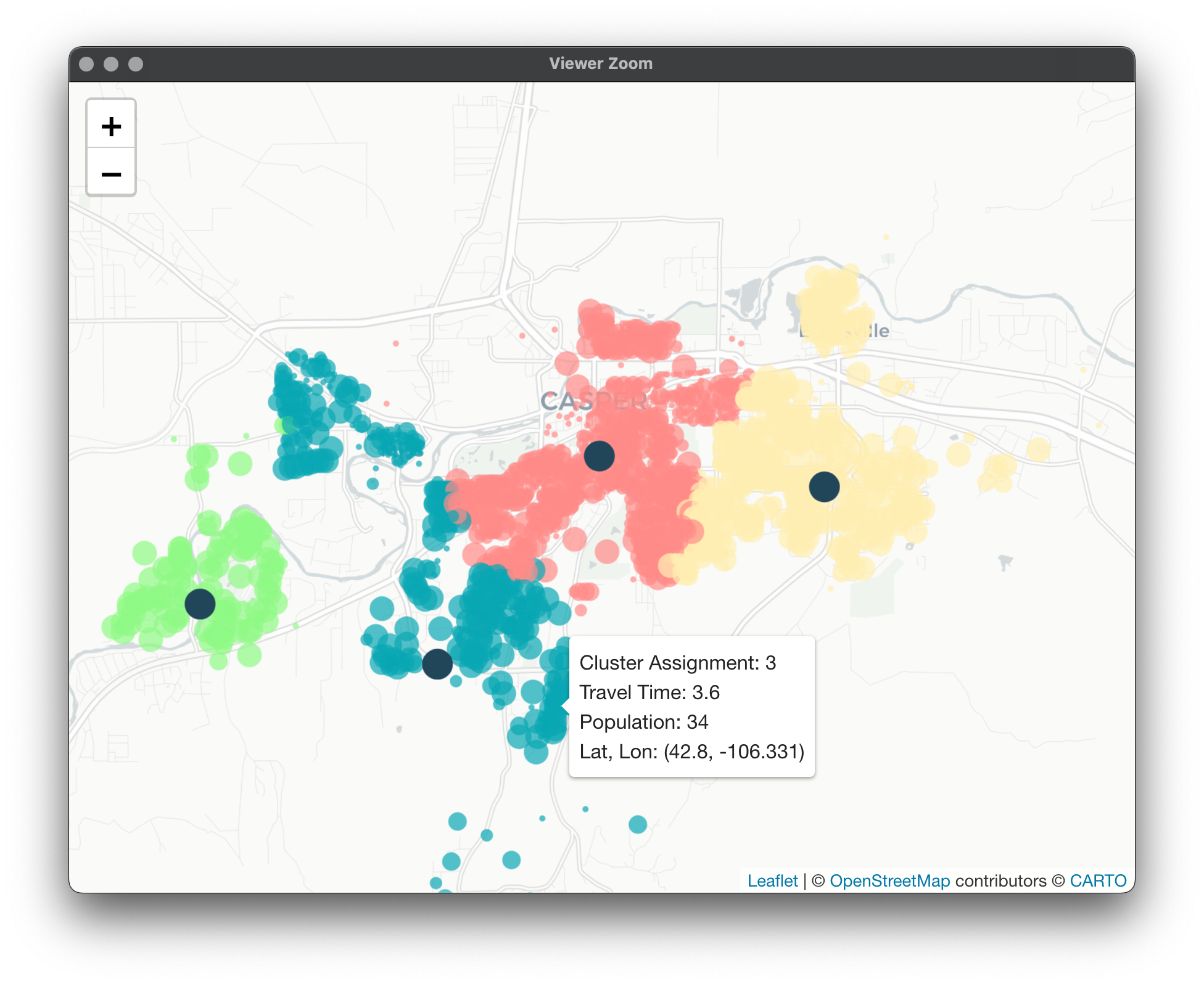Click the teal circle near Leaflet attribution

tap(637, 824)
